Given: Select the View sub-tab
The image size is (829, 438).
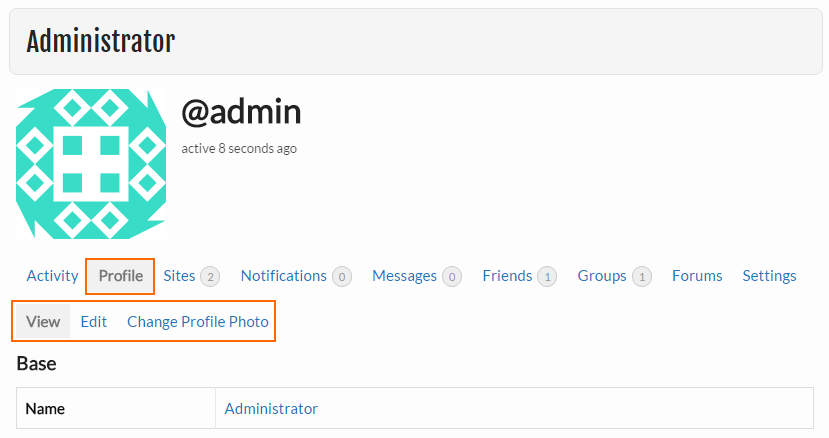Looking at the screenshot, I should click(43, 322).
